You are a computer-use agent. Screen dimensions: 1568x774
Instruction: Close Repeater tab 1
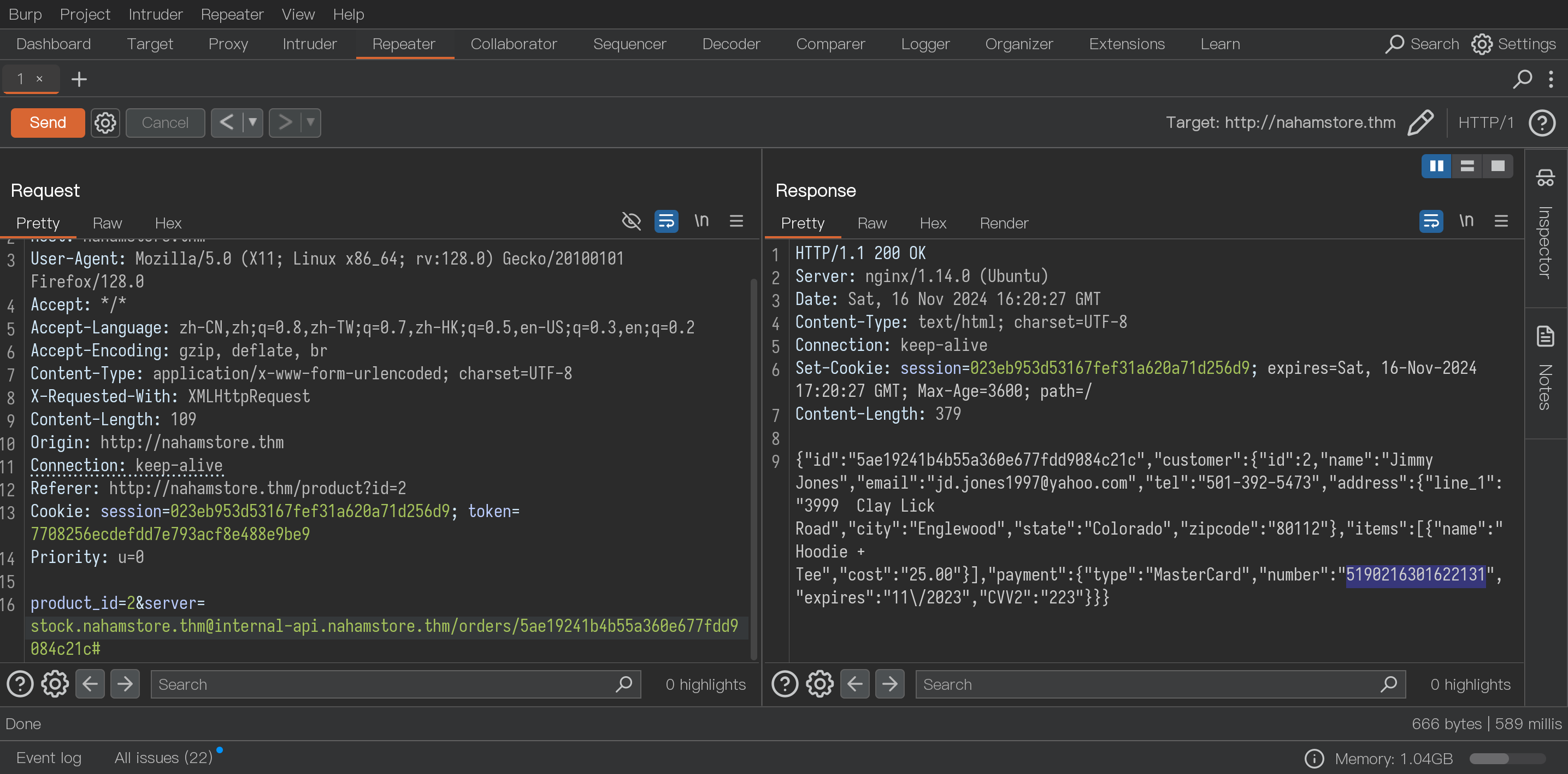pyautogui.click(x=39, y=79)
